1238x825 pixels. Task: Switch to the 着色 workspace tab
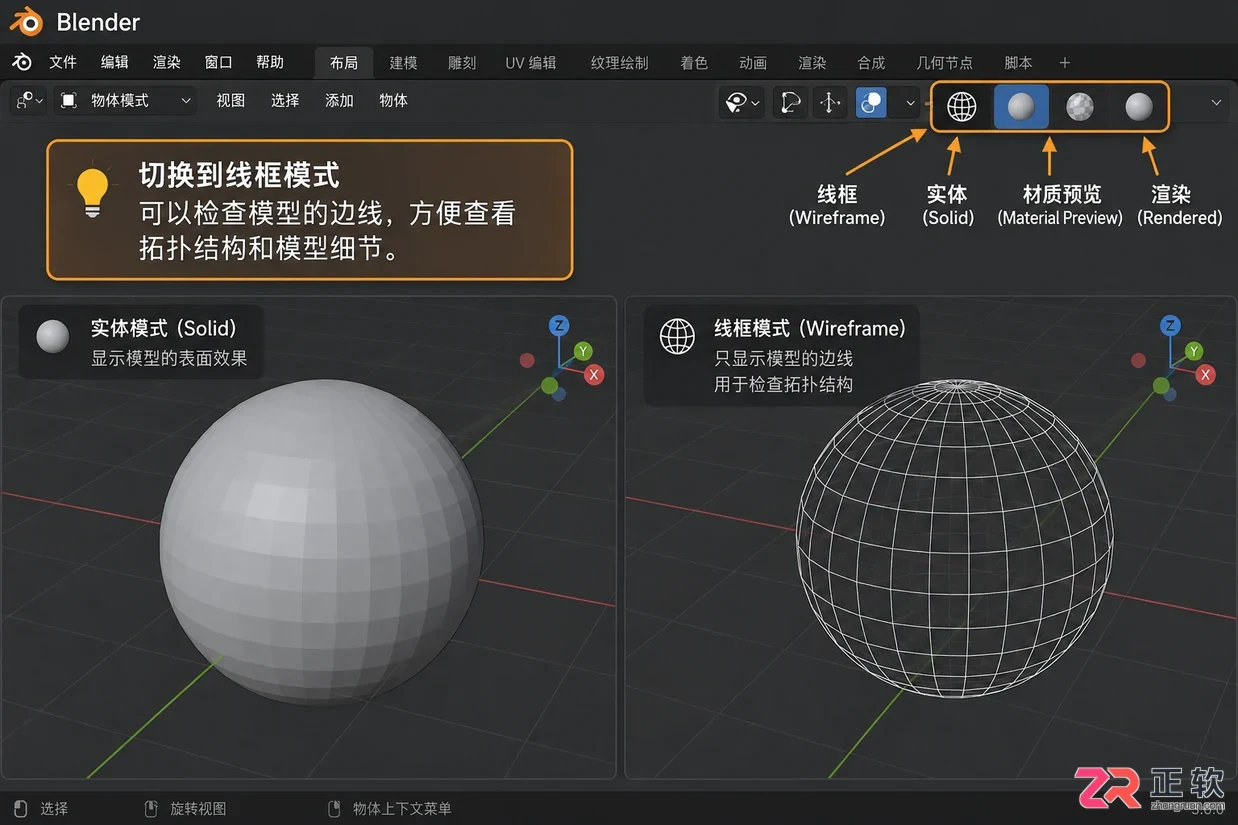694,63
